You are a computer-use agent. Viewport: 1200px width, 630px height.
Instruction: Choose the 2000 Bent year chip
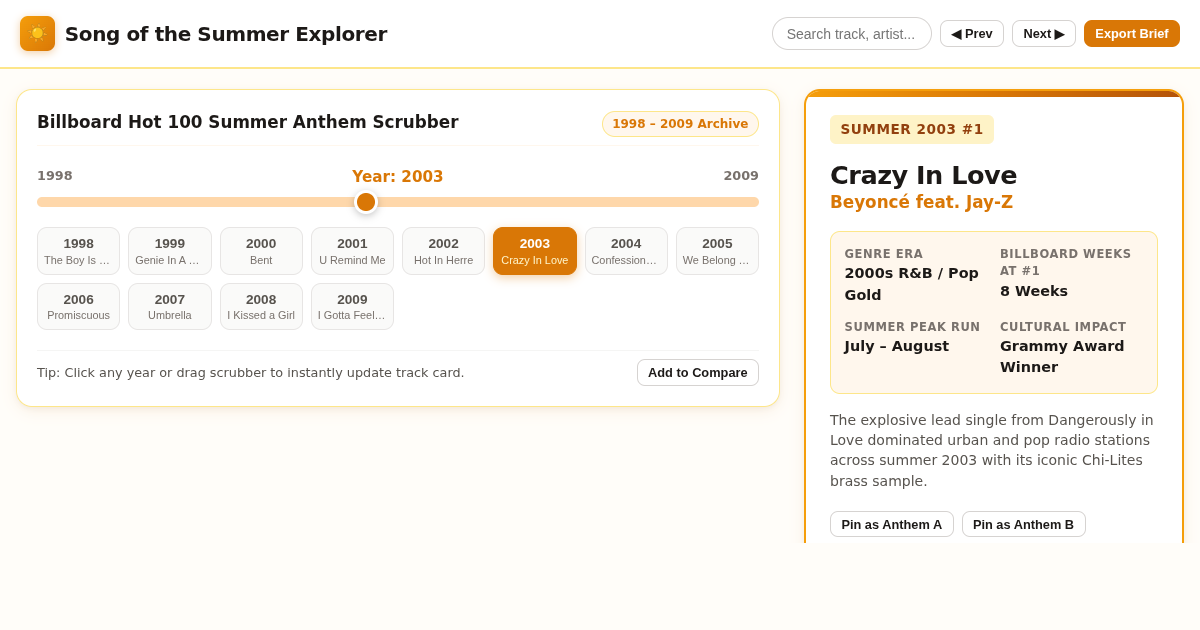click(x=261, y=251)
